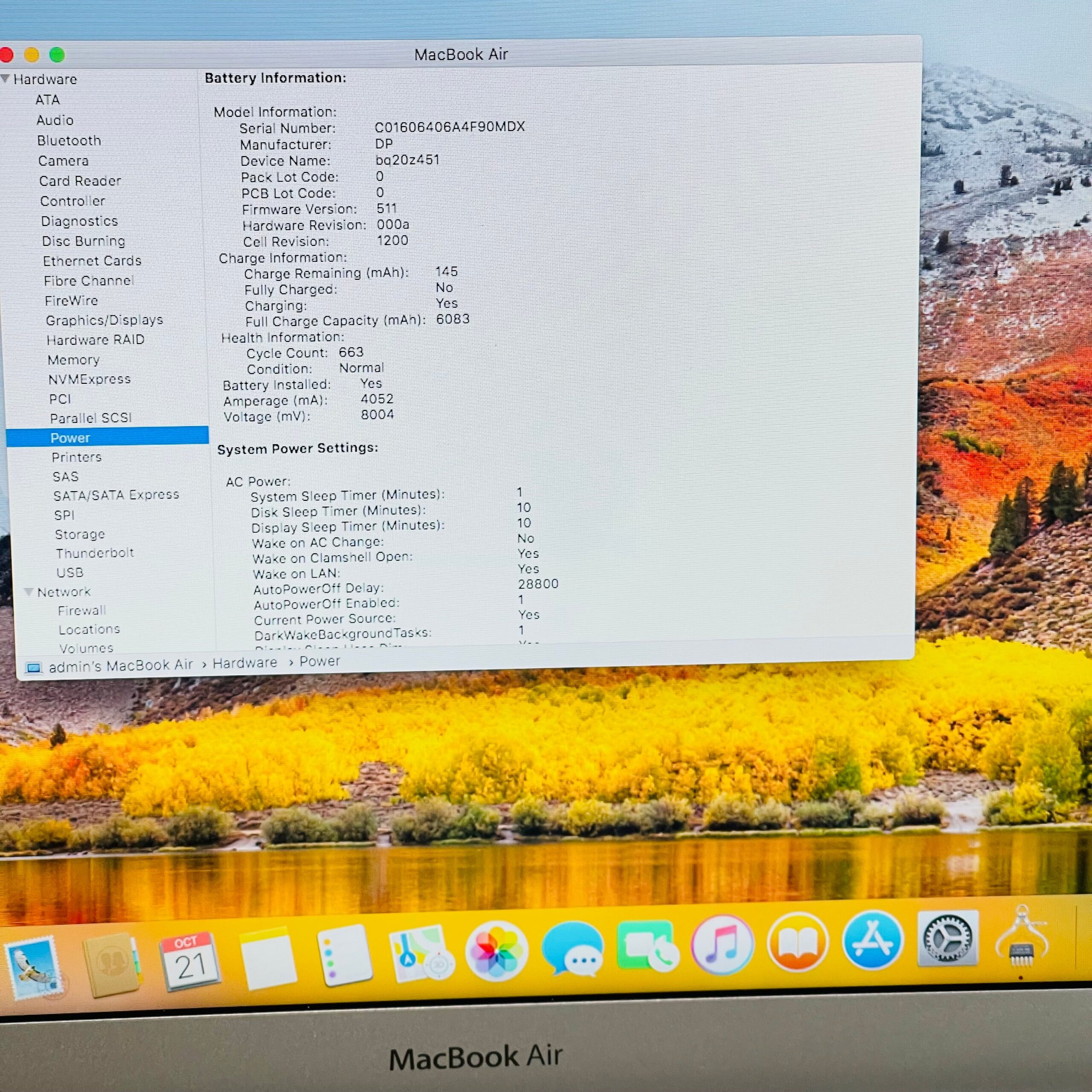Image resolution: width=1092 pixels, height=1092 pixels.
Task: Select Card Reader in the sidebar
Action: click(80, 181)
